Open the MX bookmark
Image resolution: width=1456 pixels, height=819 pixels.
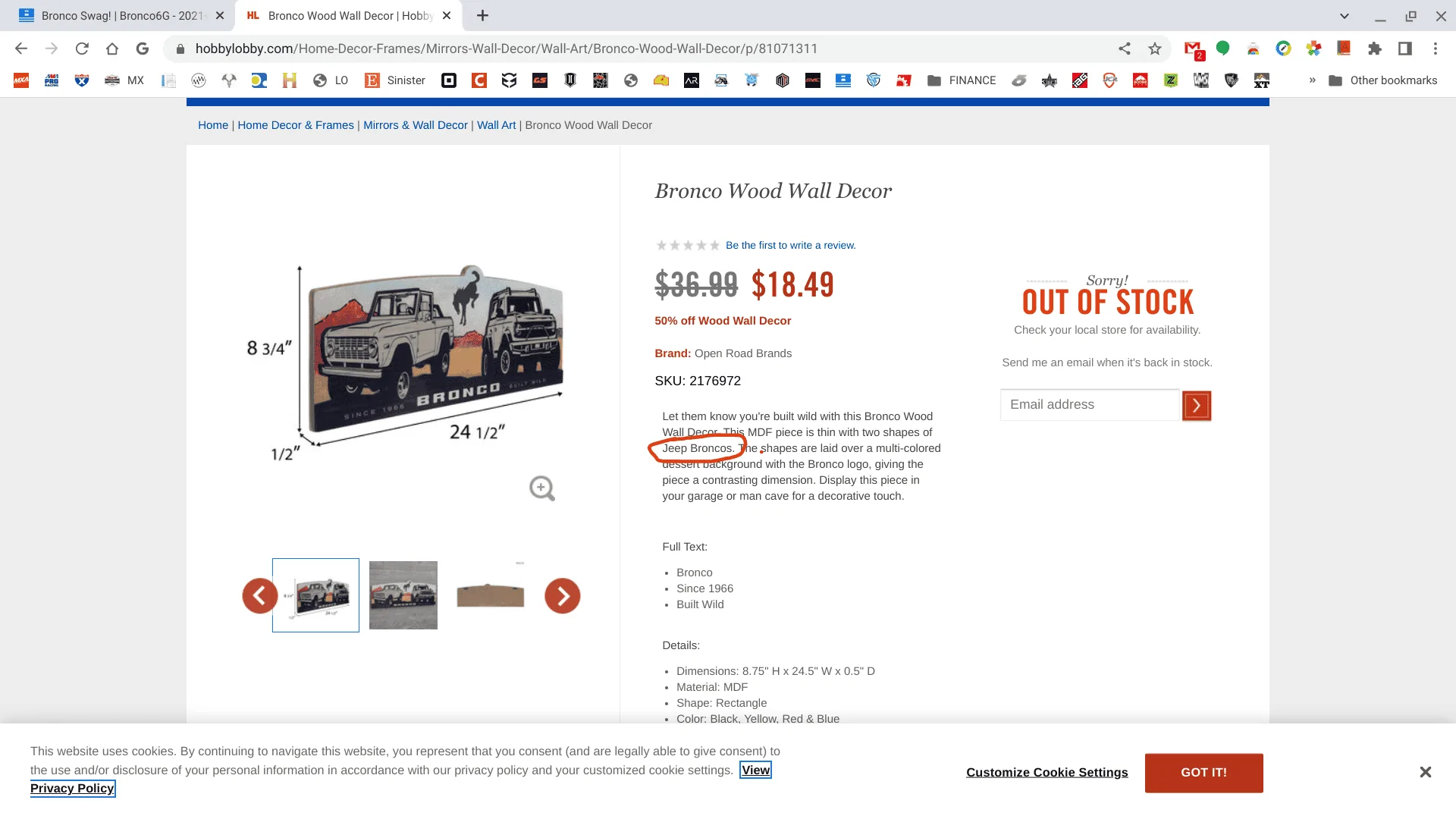tap(125, 80)
